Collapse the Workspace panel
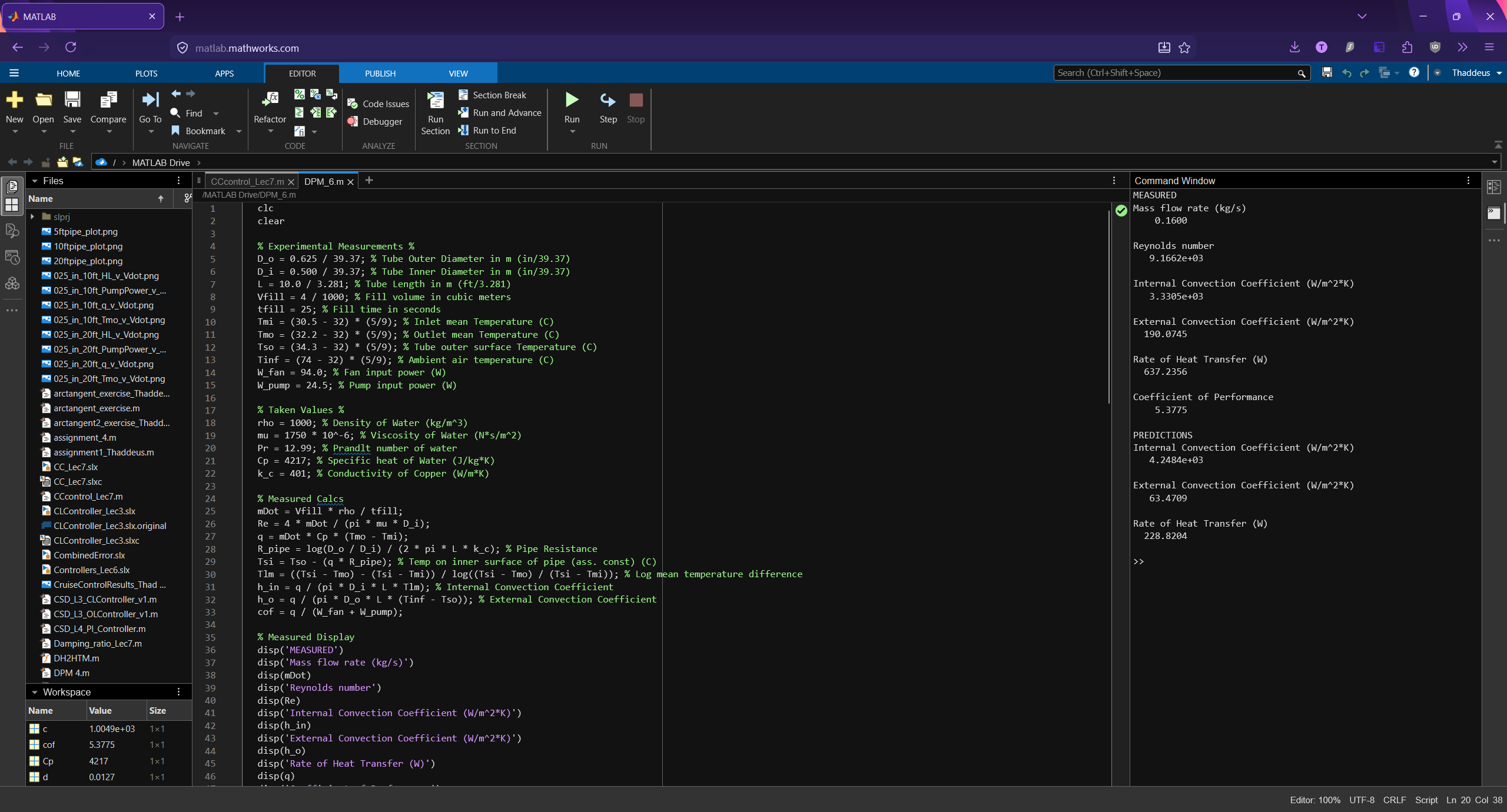Image resolution: width=1507 pixels, height=812 pixels. tap(35, 693)
